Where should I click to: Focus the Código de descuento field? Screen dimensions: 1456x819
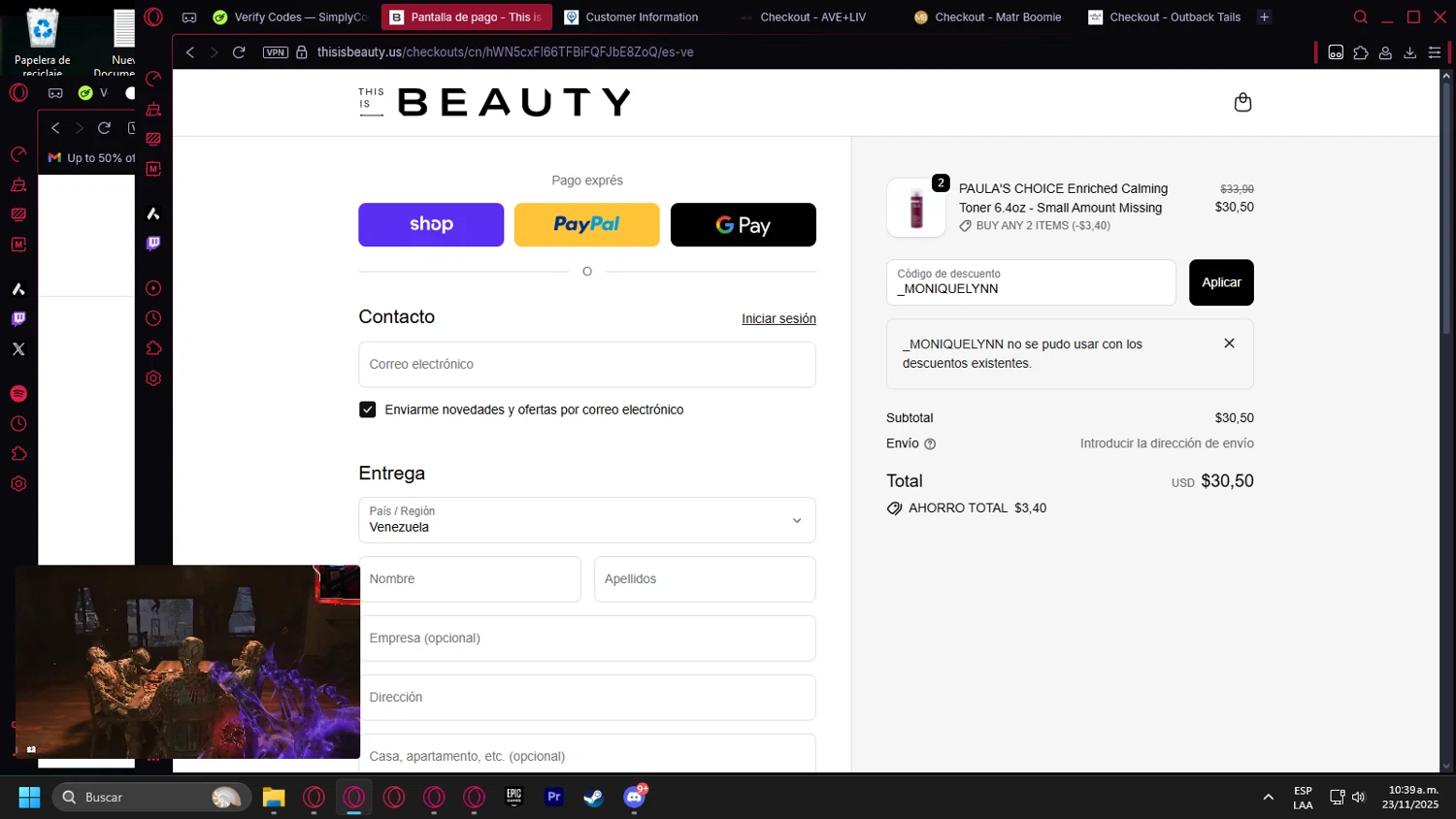tap(1031, 282)
